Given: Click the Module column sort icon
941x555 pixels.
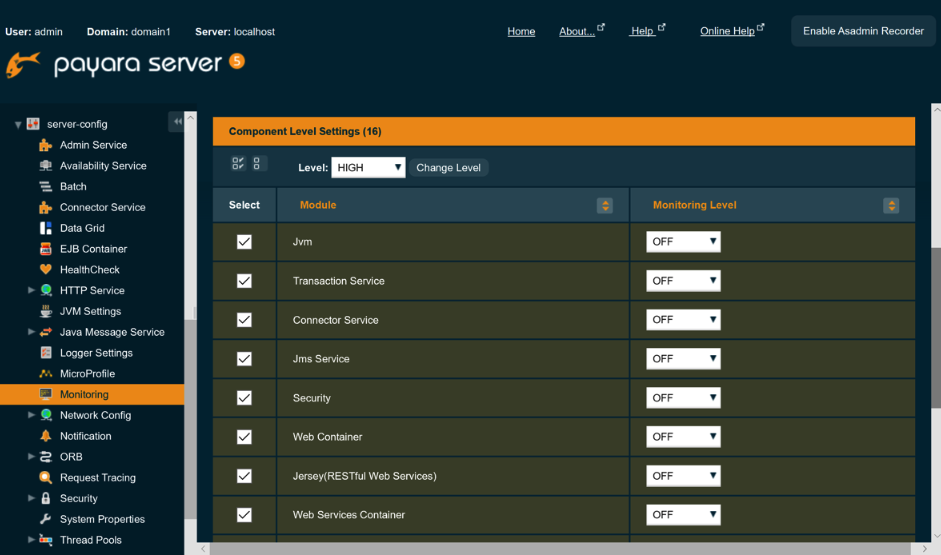Looking at the screenshot, I should [x=604, y=206].
